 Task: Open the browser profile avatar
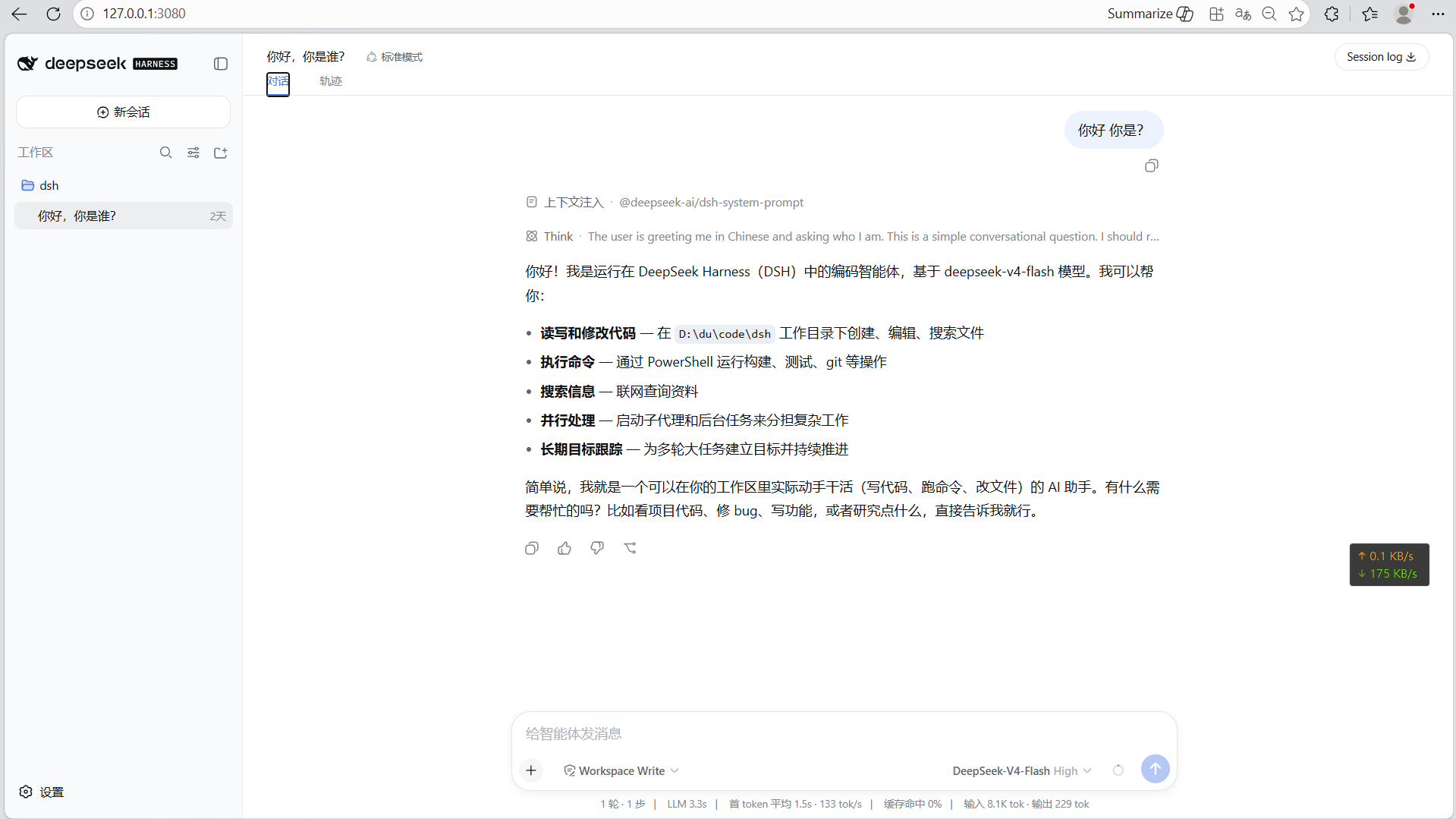click(x=1404, y=14)
